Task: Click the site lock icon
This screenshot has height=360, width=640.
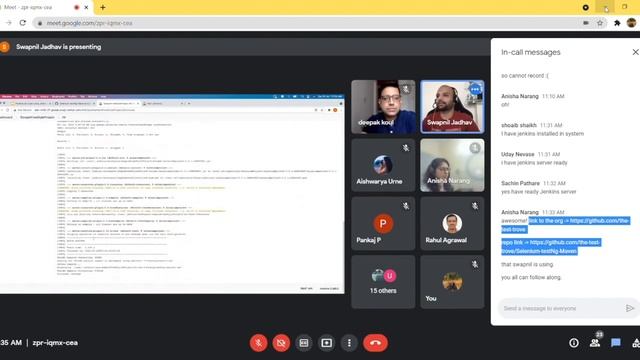Action: click(40, 23)
